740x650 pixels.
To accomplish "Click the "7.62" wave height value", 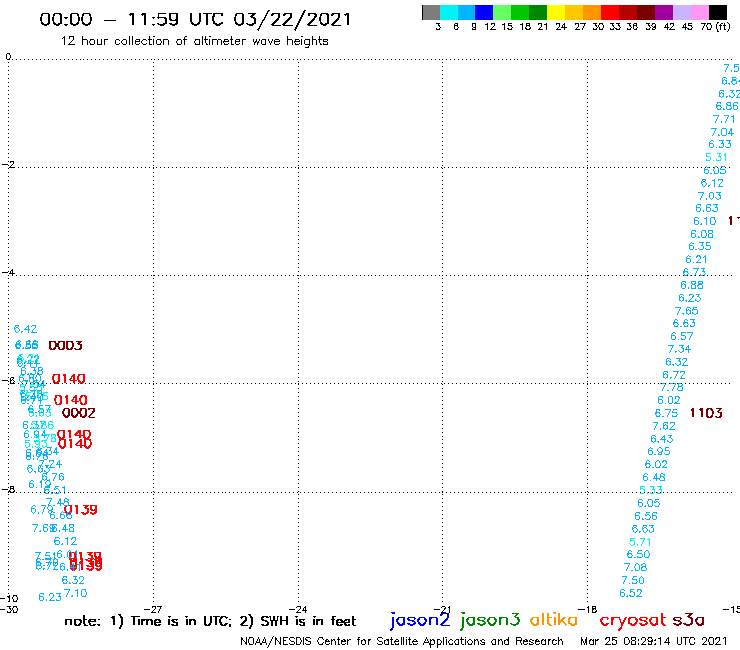I will (x=664, y=426).
